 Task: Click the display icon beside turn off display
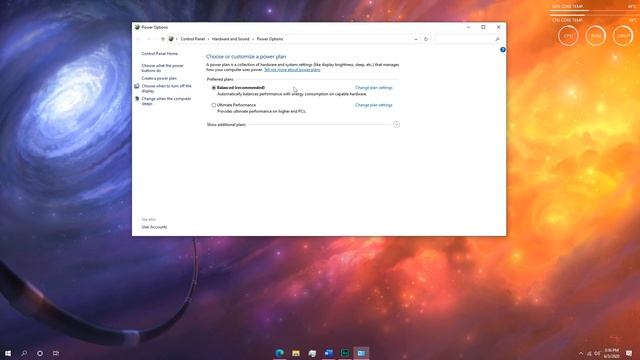tap(137, 86)
